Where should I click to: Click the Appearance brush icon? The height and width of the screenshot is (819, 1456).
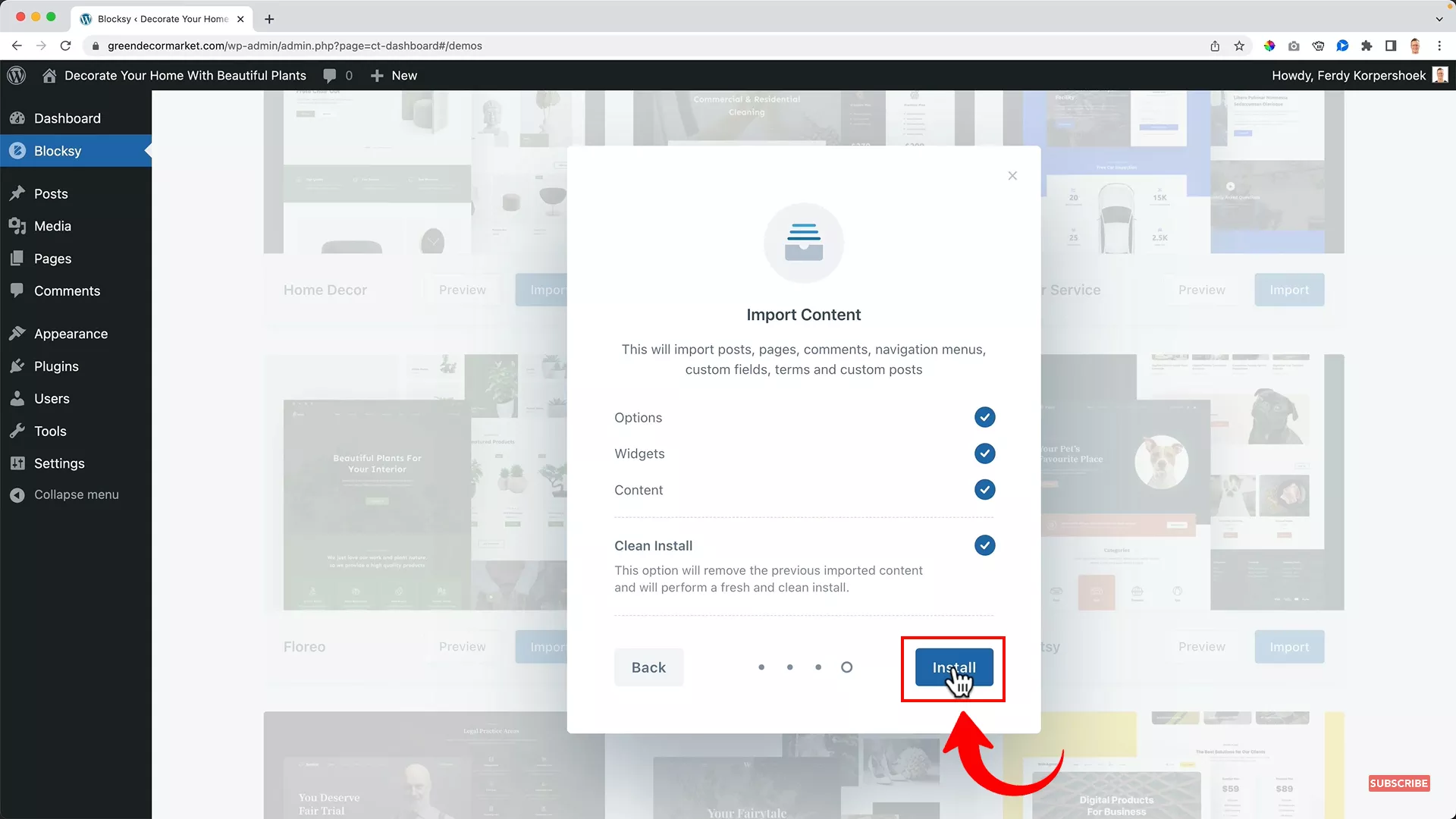pyautogui.click(x=18, y=333)
